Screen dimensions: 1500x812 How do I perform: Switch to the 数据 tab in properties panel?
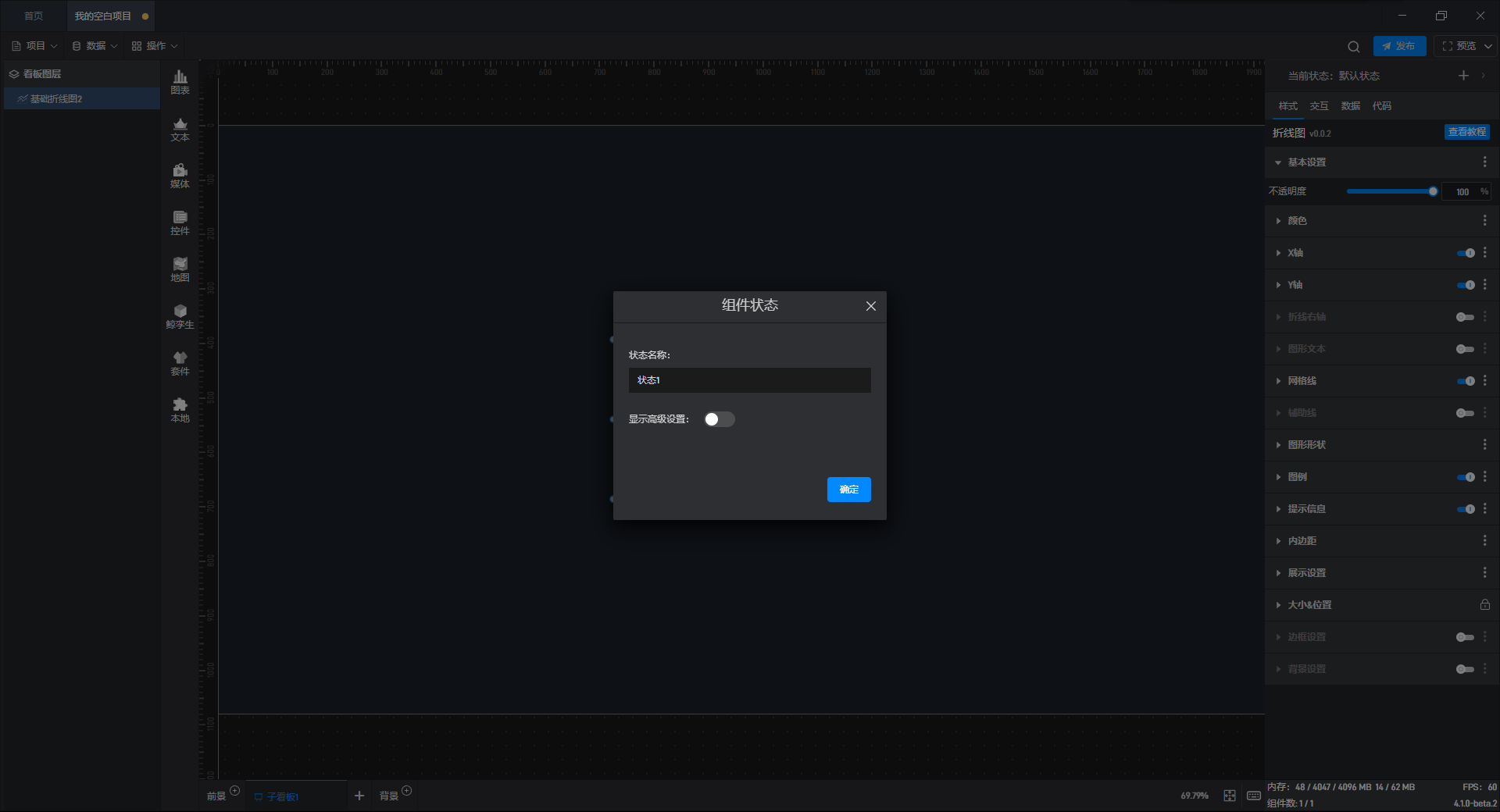coord(1350,105)
